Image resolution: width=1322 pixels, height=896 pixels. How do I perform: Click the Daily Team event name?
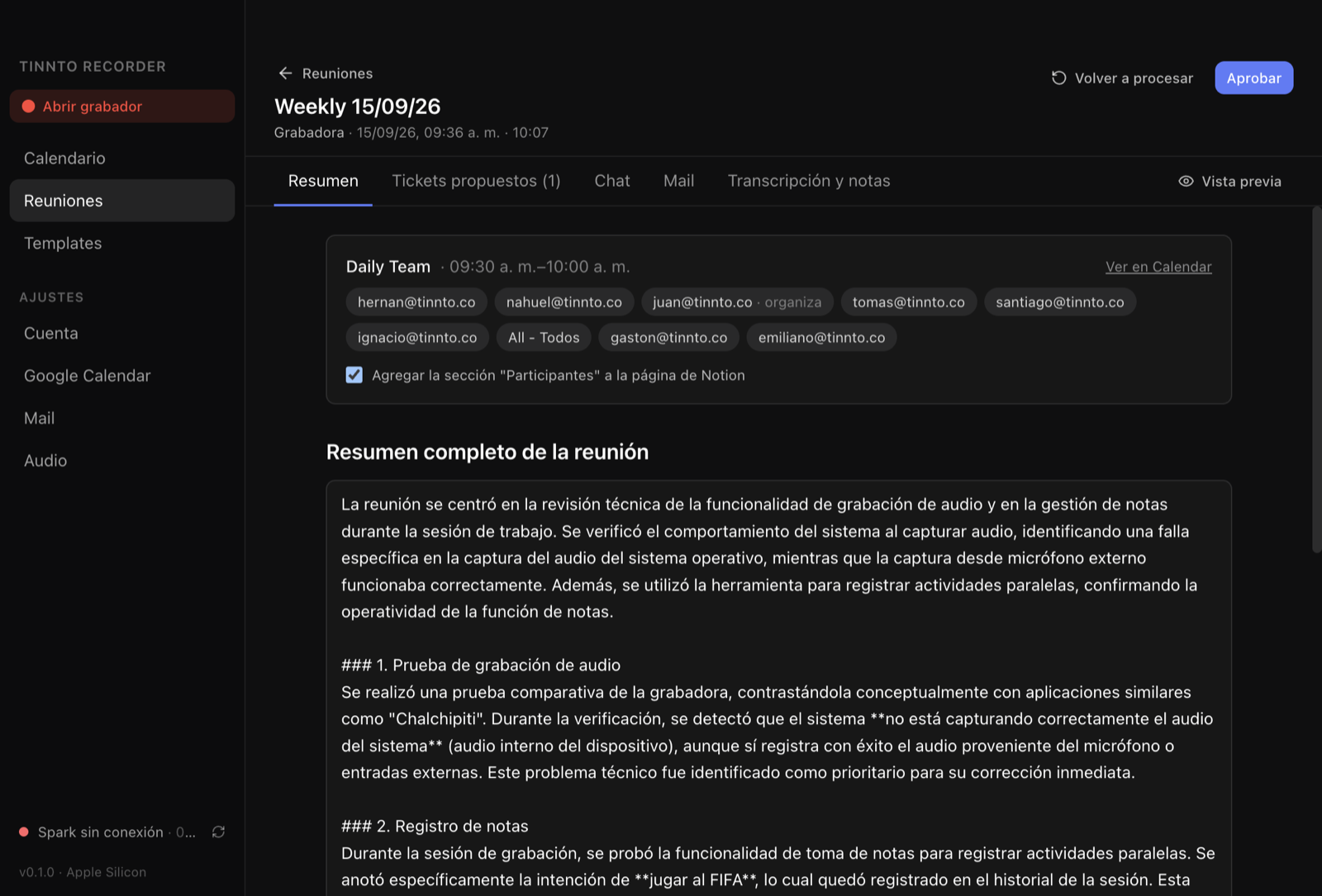(388, 267)
